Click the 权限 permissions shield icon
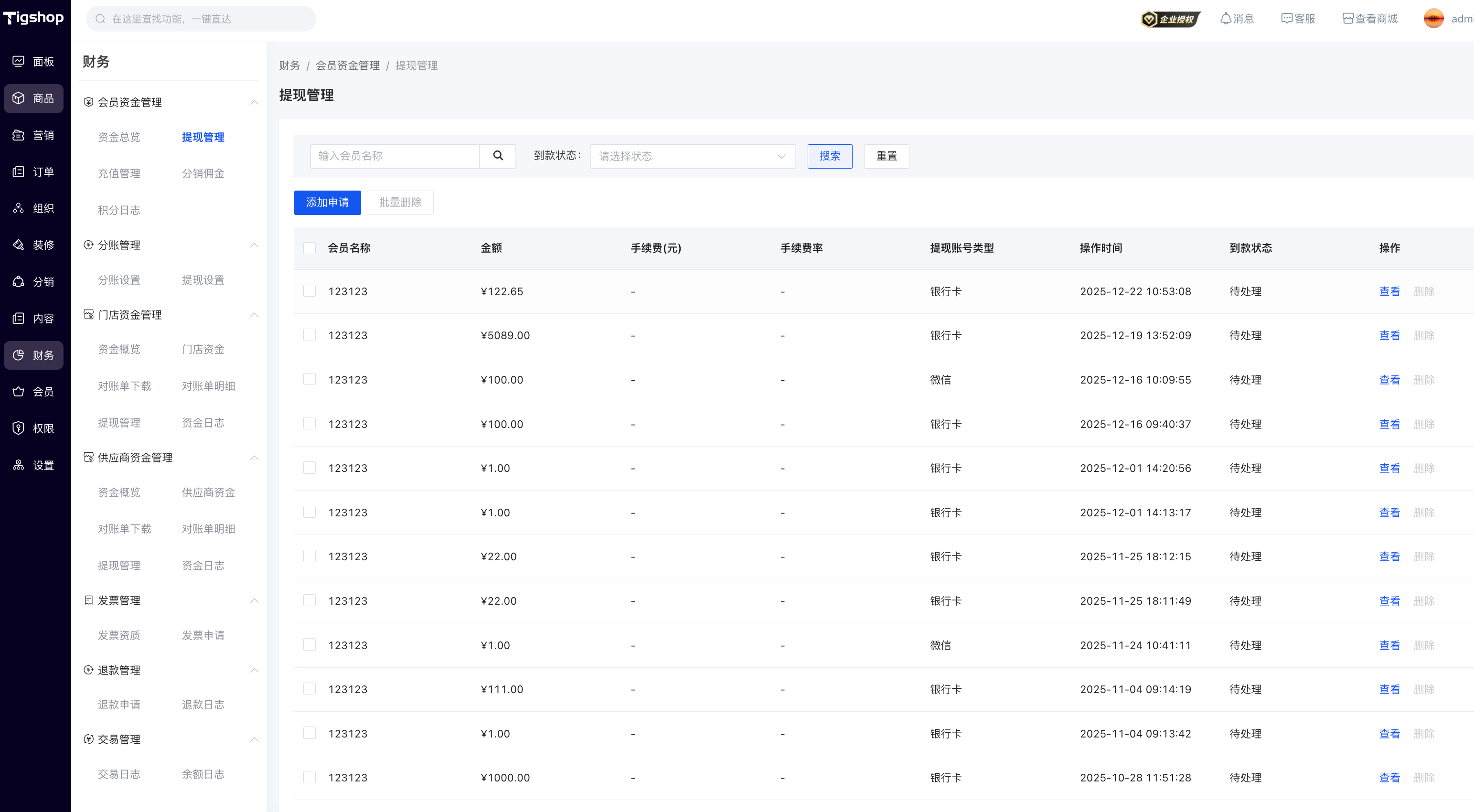The width and height of the screenshot is (1474, 812). pyautogui.click(x=18, y=428)
